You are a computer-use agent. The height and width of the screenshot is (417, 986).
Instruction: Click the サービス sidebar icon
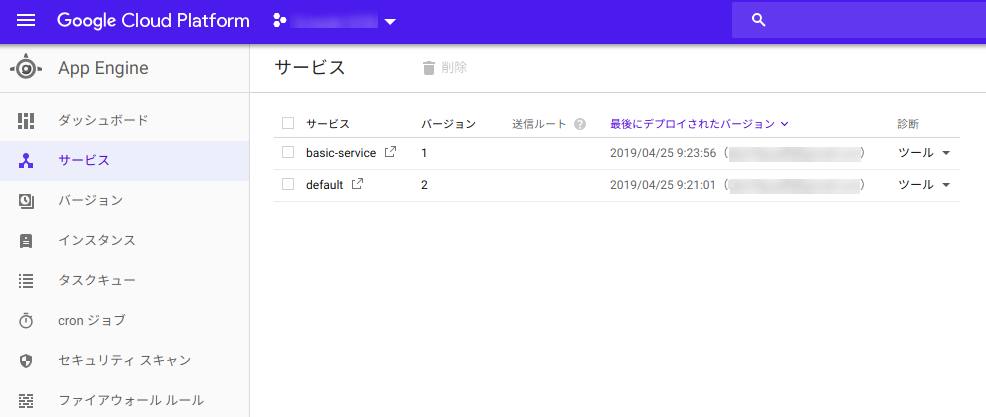(x=26, y=160)
